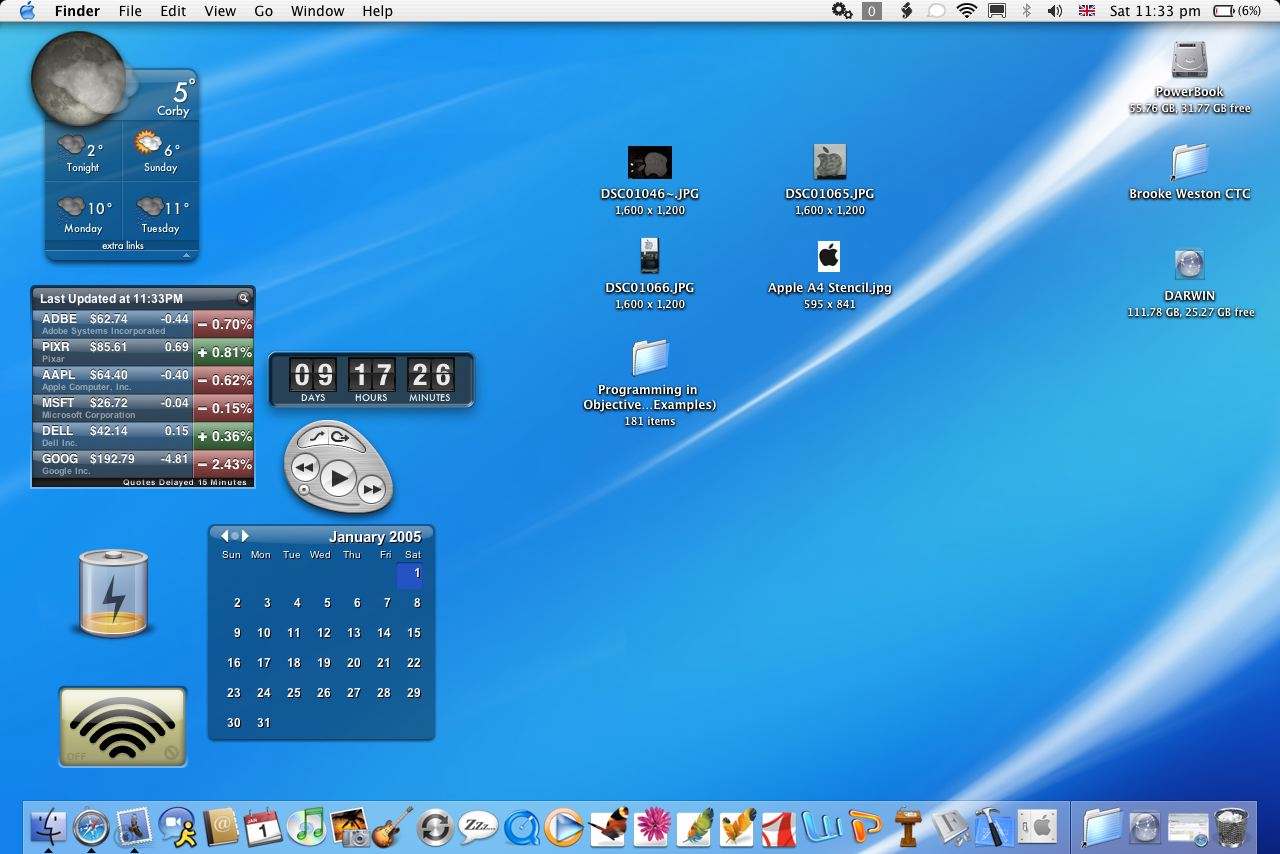
Task: Open the Wi-Fi AirPort status menu
Action: point(966,11)
